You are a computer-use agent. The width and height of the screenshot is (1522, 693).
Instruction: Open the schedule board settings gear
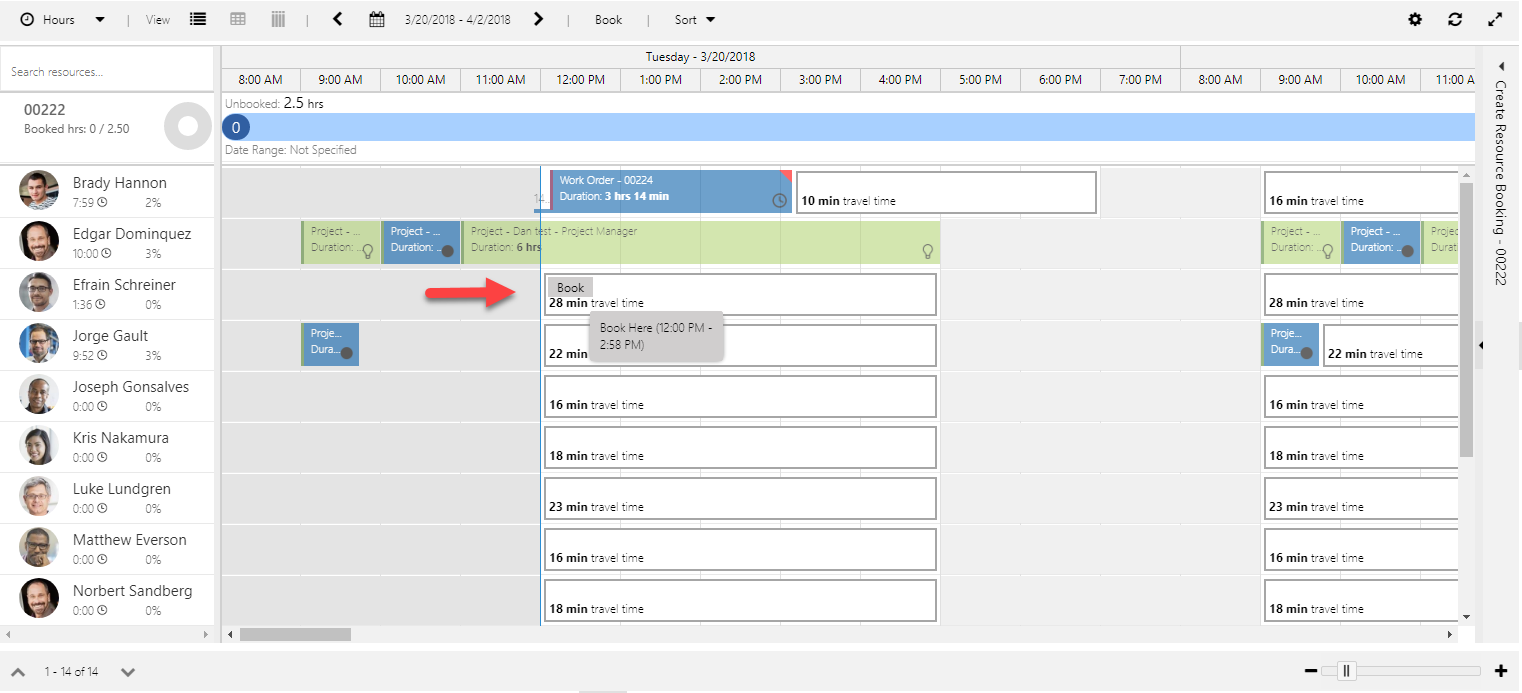click(x=1415, y=18)
